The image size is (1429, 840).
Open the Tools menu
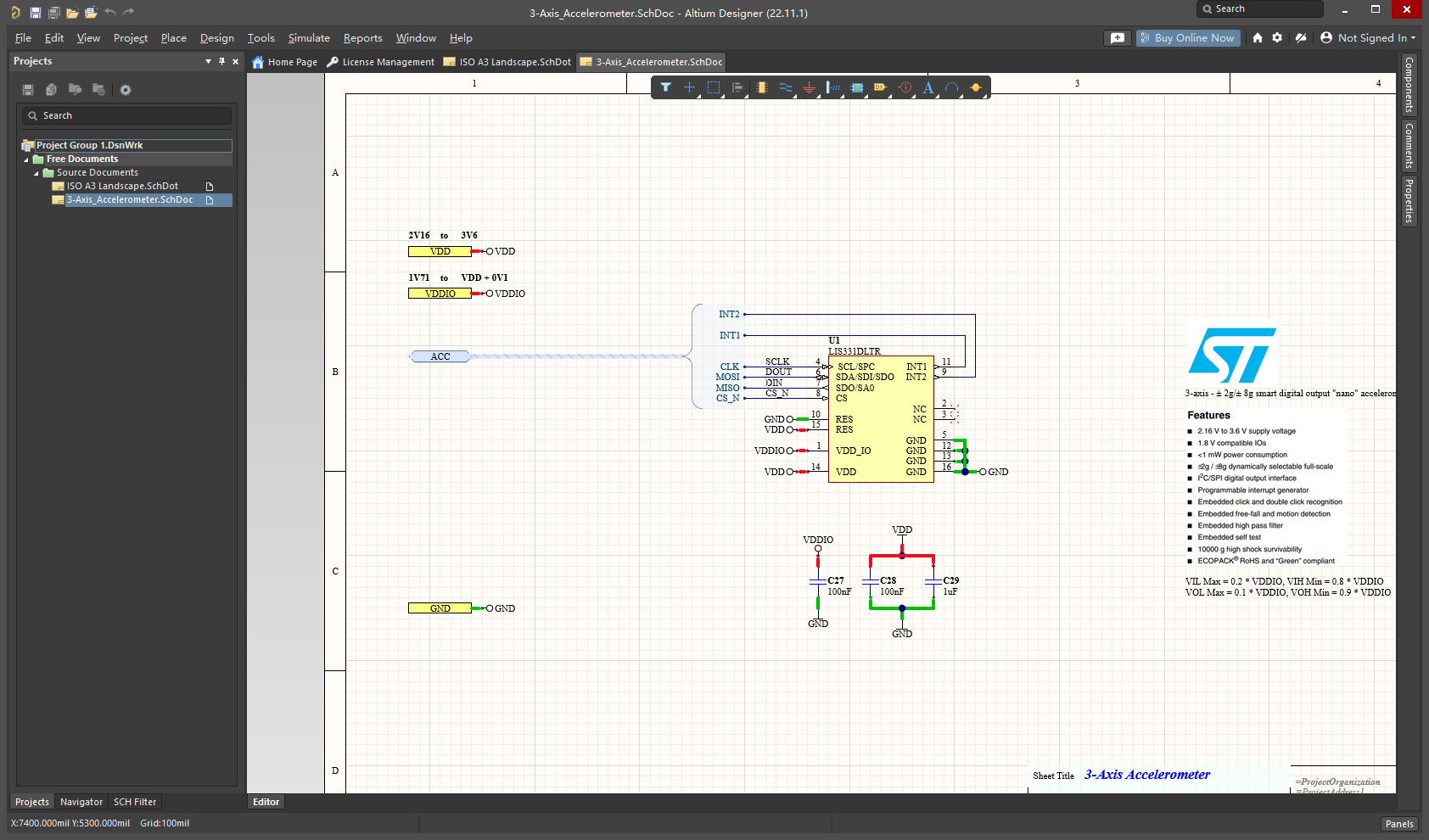261,38
